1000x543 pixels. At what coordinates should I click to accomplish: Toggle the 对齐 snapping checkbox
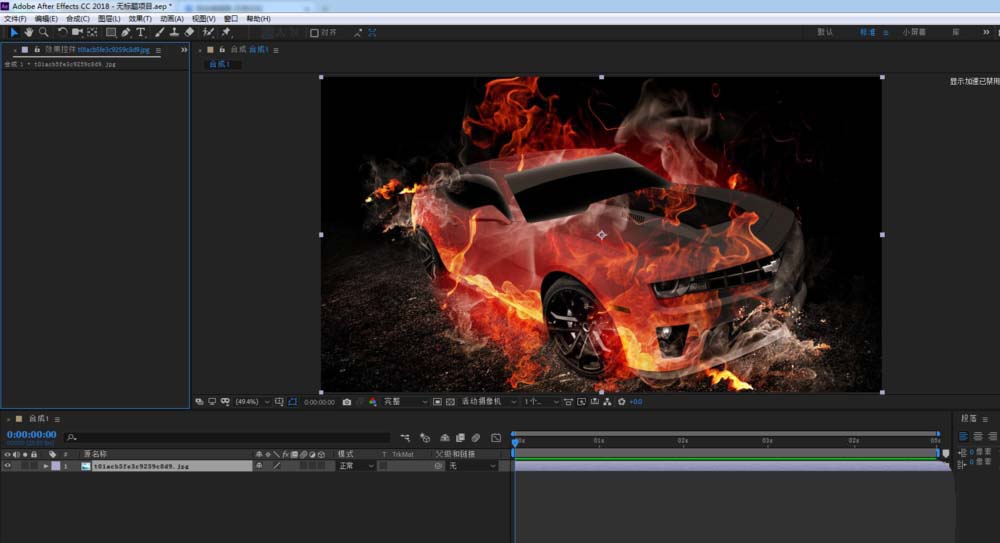click(314, 32)
